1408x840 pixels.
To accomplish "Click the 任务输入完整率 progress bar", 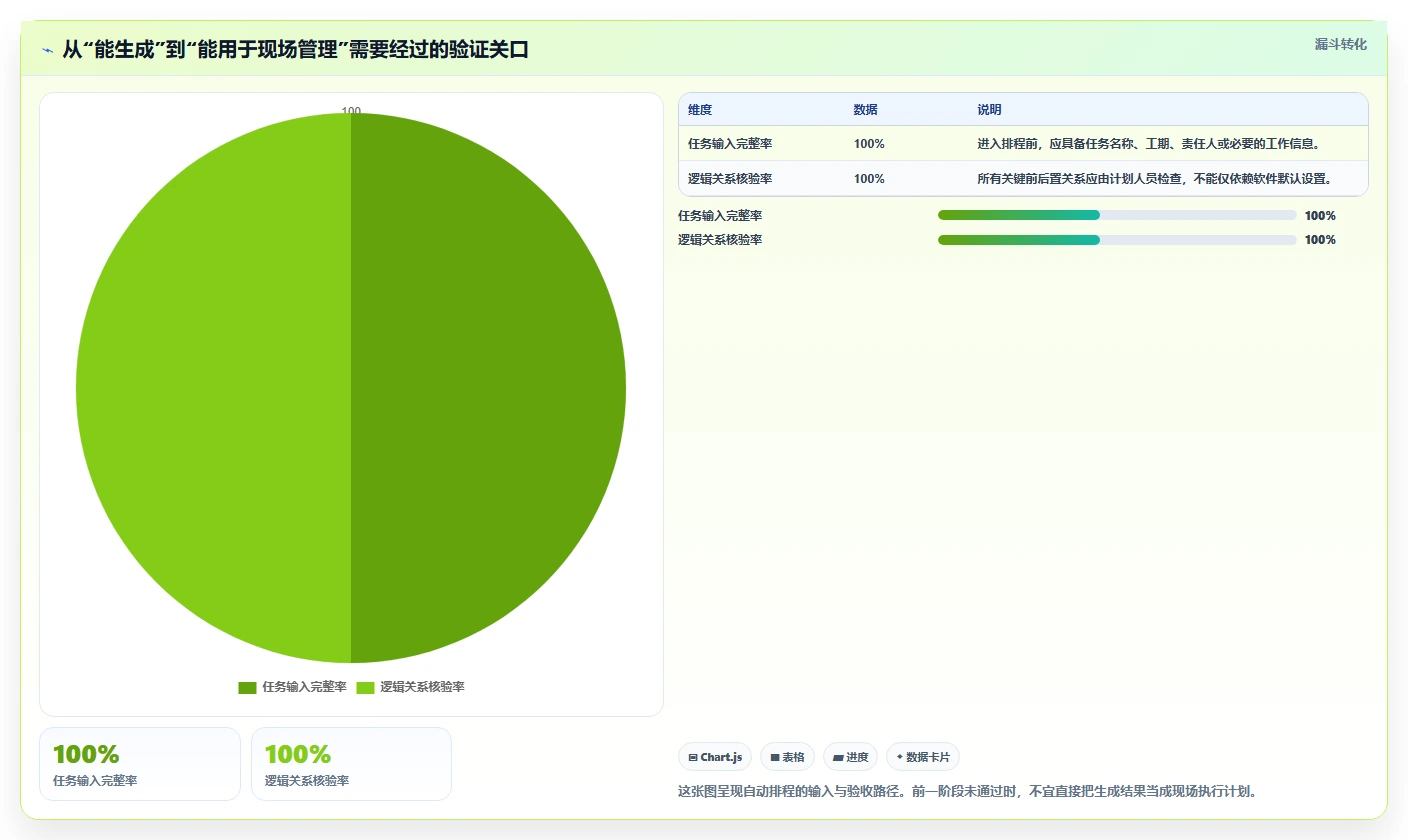I will (x=1117, y=215).
